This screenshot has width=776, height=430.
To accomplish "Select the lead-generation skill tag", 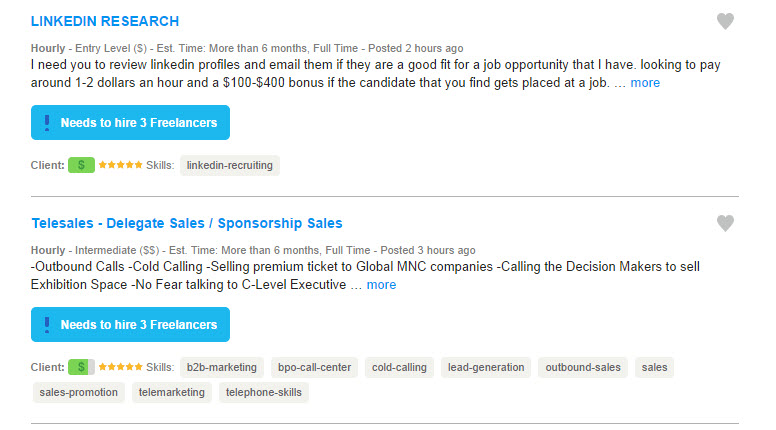I will (486, 367).
